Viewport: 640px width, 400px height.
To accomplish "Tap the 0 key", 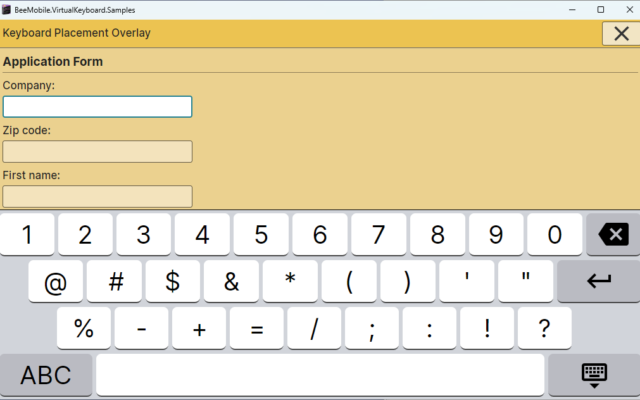I will pyautogui.click(x=555, y=234).
